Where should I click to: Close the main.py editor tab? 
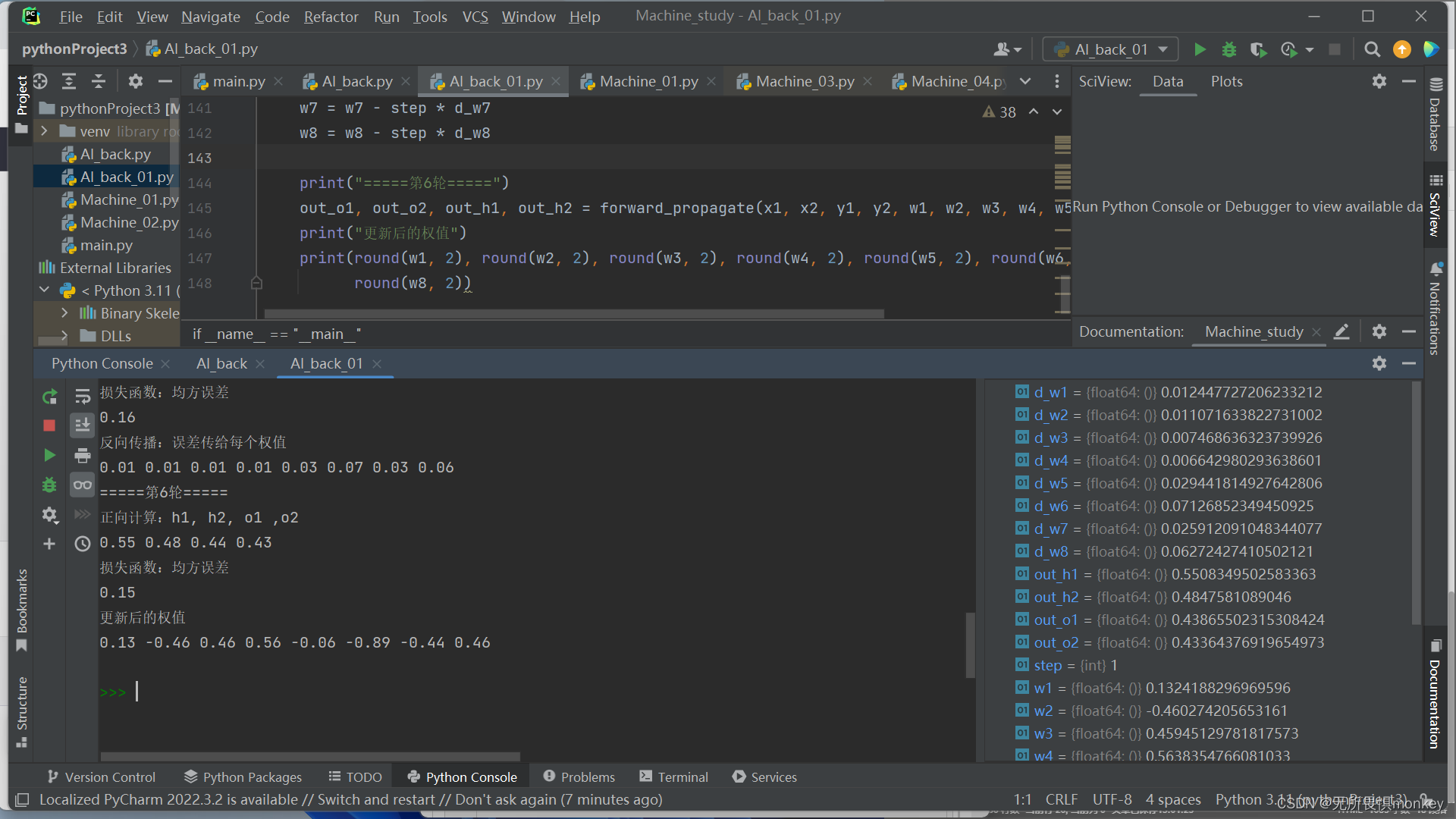pos(278,81)
